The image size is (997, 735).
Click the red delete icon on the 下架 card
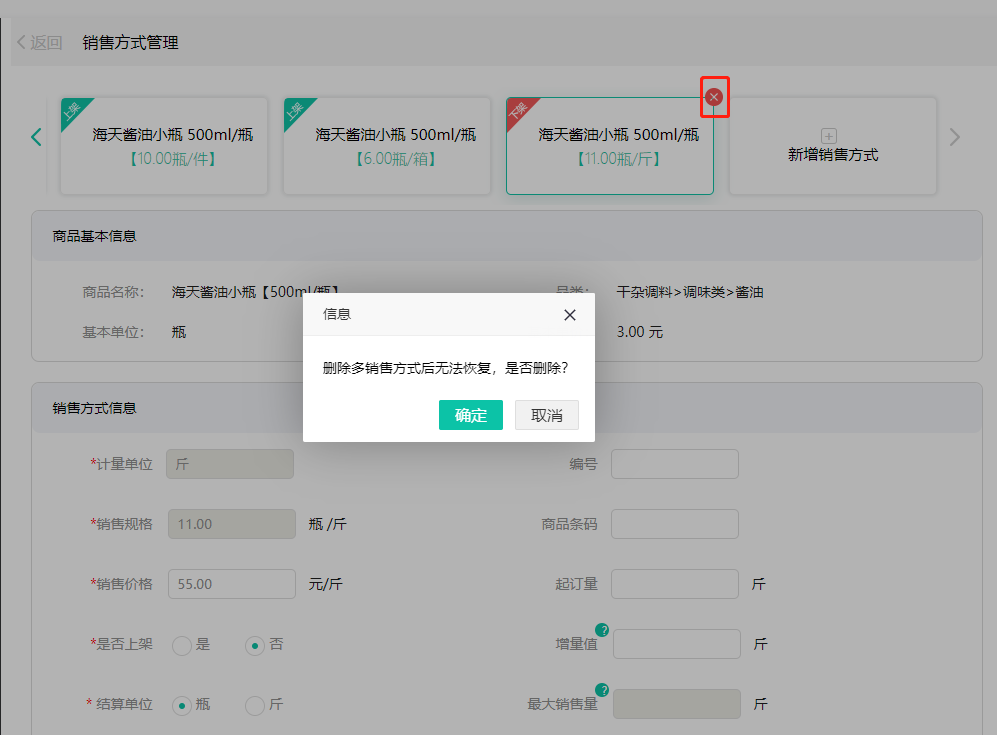pos(714,97)
